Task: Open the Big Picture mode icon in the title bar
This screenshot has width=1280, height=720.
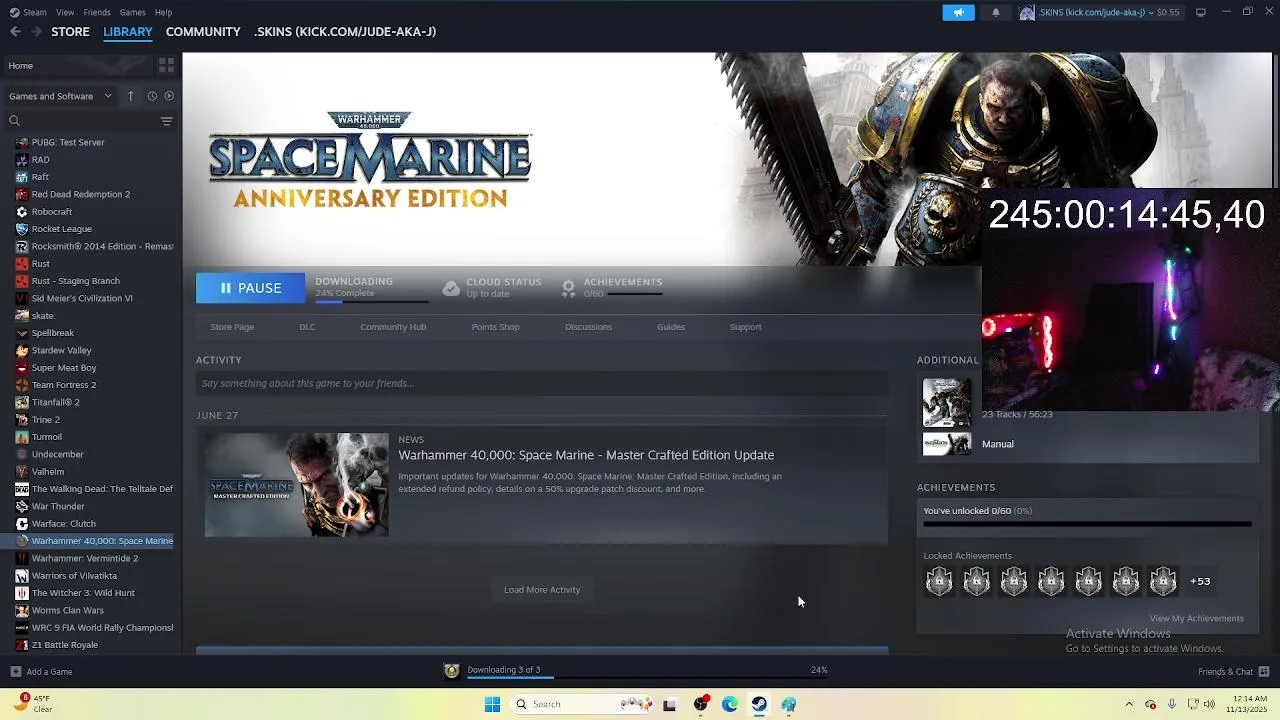Action: (x=1201, y=12)
